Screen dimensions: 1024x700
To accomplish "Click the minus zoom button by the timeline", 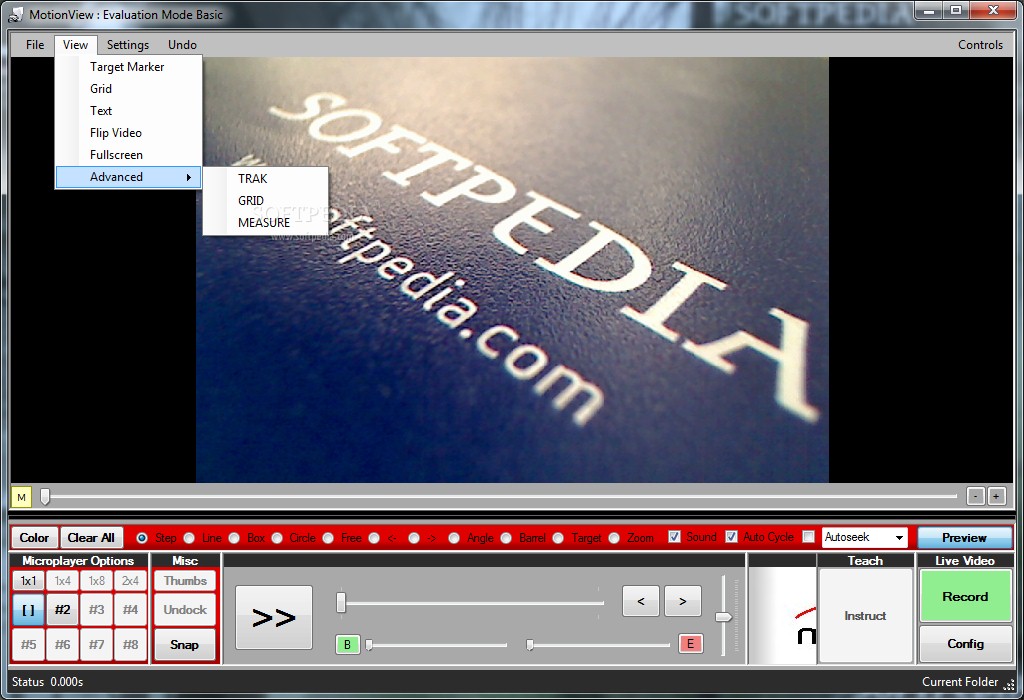I will (975, 496).
